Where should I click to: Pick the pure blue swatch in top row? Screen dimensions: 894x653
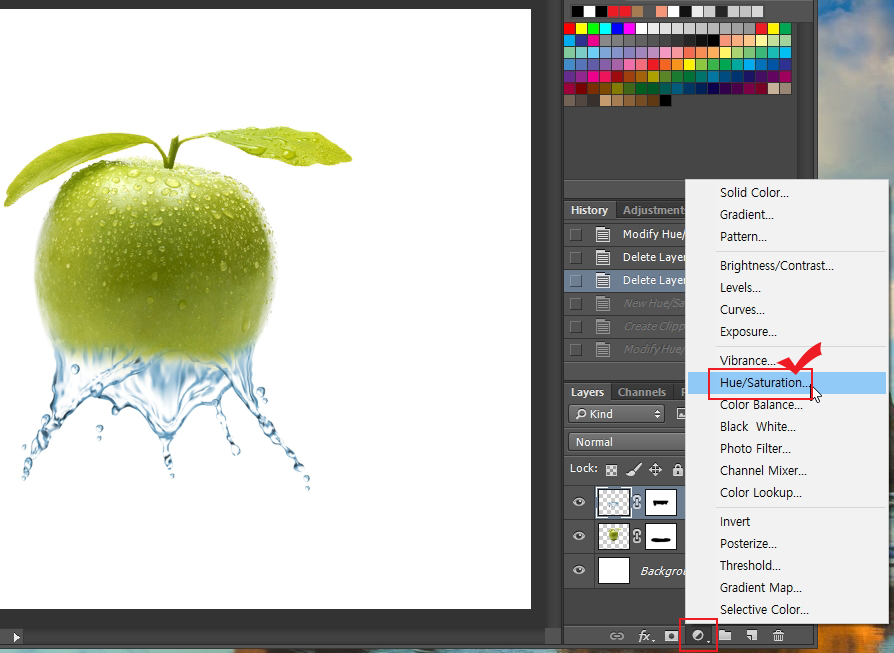[617, 29]
